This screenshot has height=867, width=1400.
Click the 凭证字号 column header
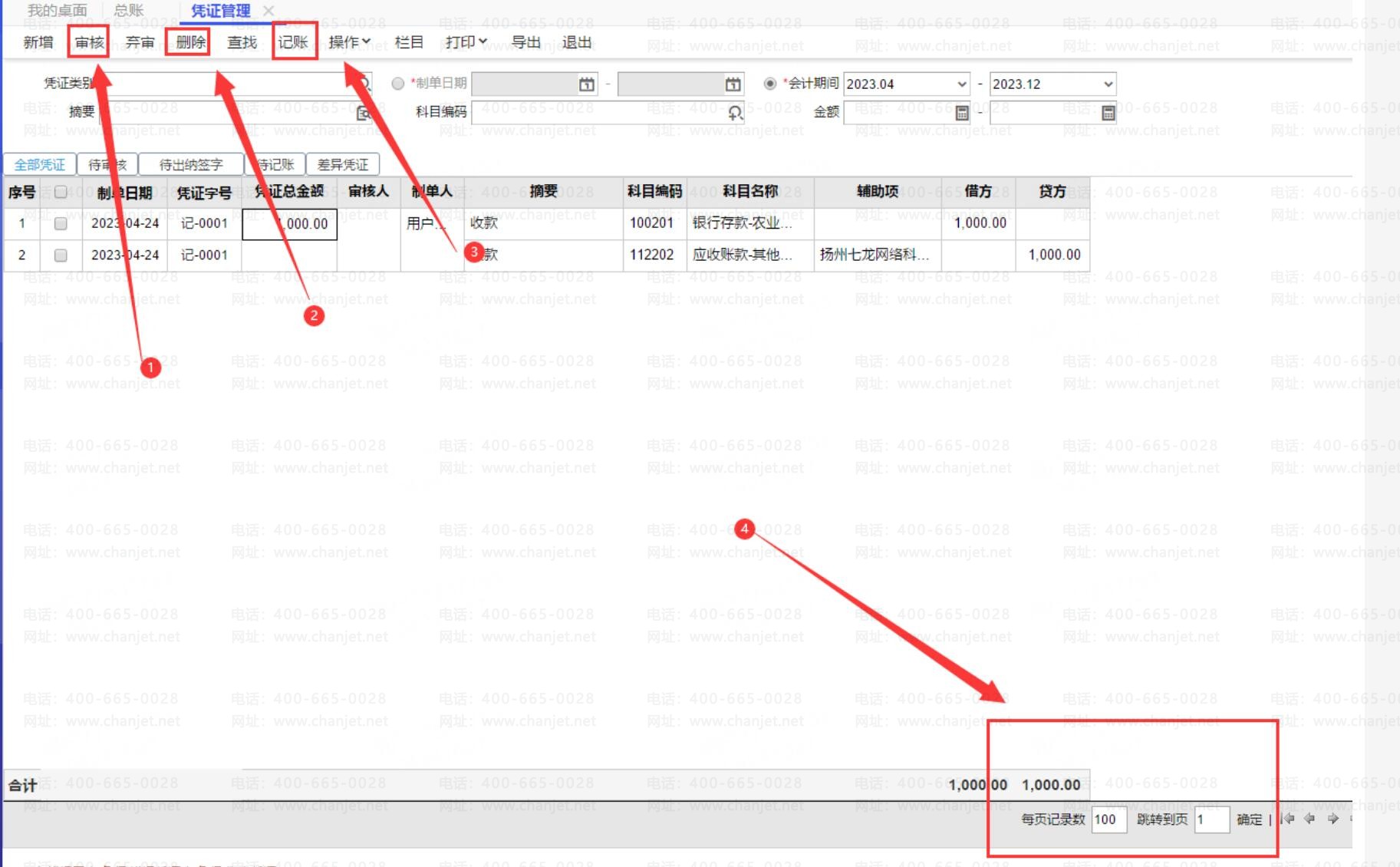click(x=204, y=193)
